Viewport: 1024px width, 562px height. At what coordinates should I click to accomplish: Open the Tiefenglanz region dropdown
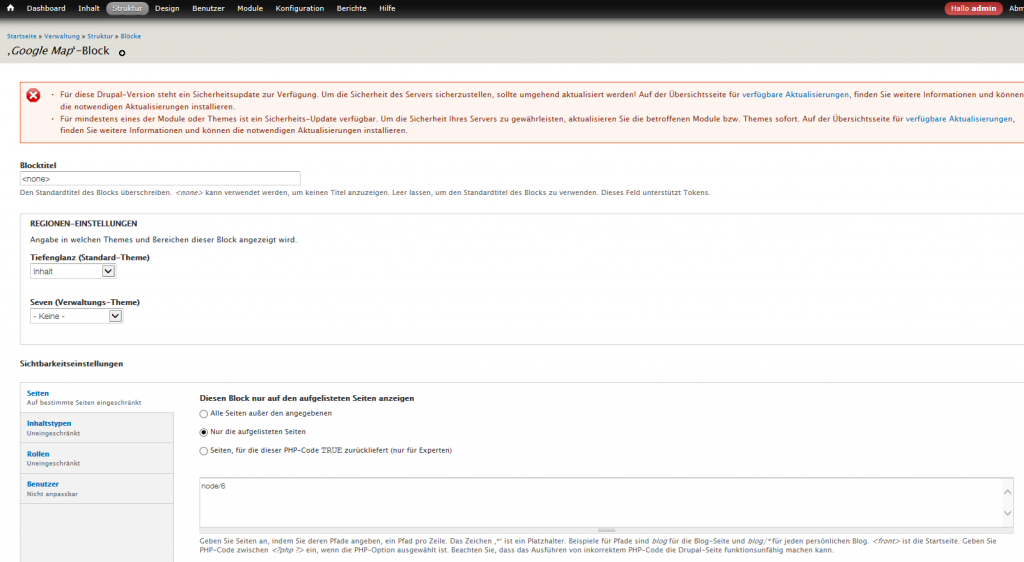pos(73,271)
